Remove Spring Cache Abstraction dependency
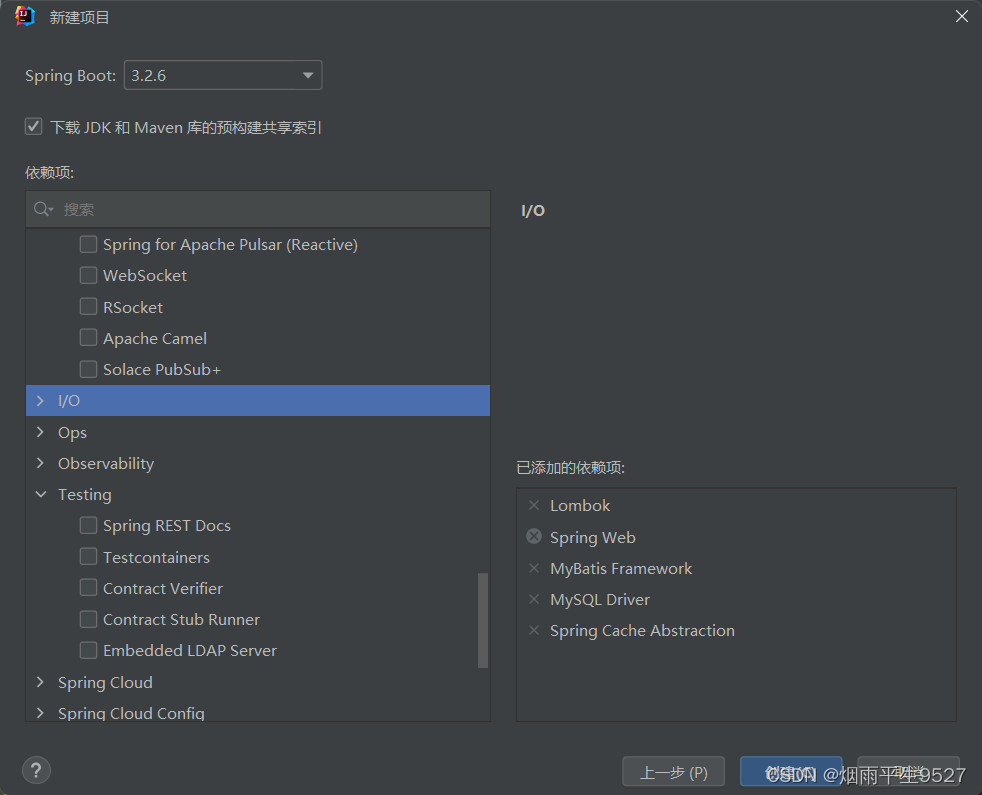Screen dimensions: 982x795 pyautogui.click(x=533, y=630)
